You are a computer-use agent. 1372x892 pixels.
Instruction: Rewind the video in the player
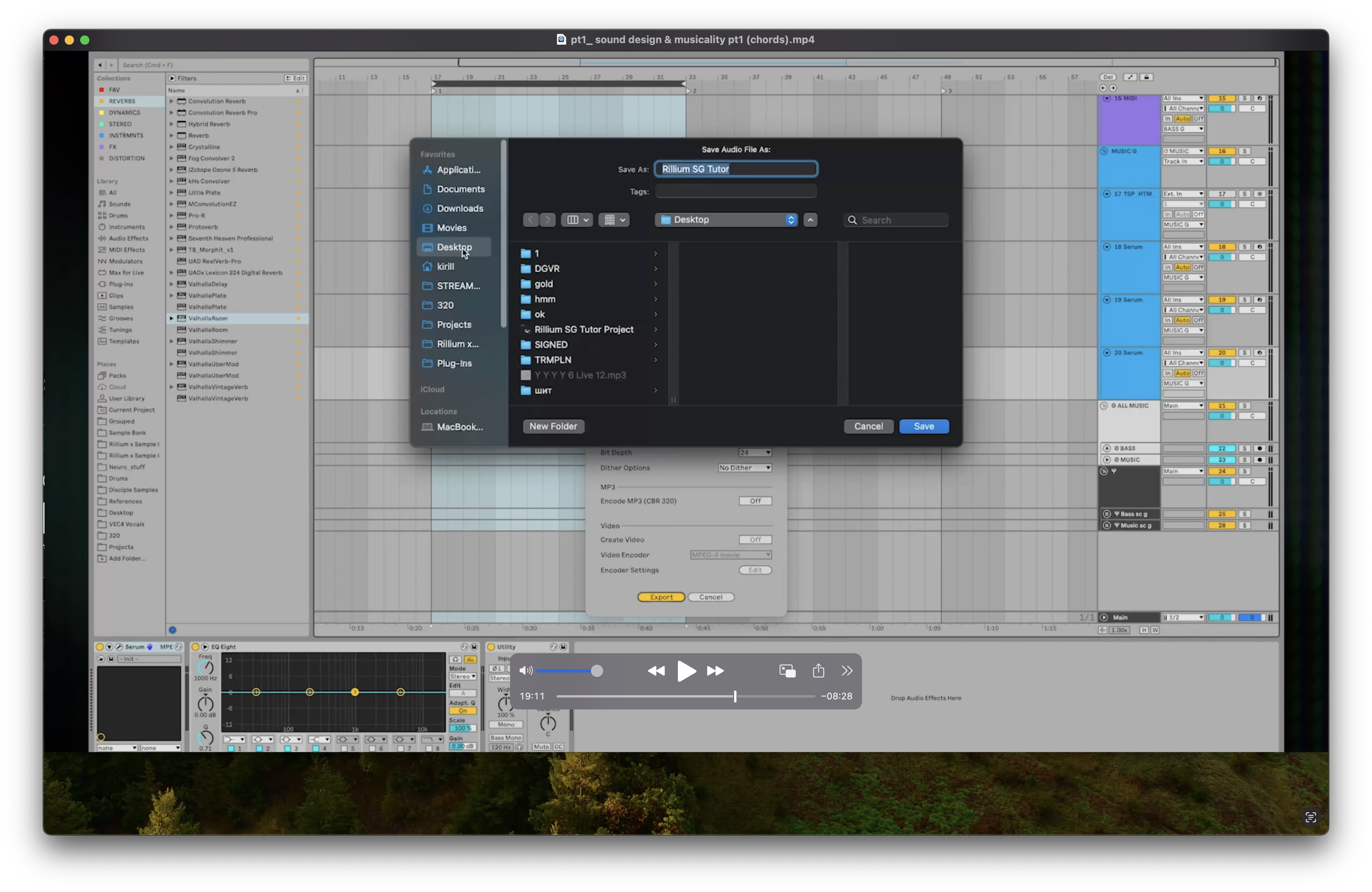pos(656,671)
